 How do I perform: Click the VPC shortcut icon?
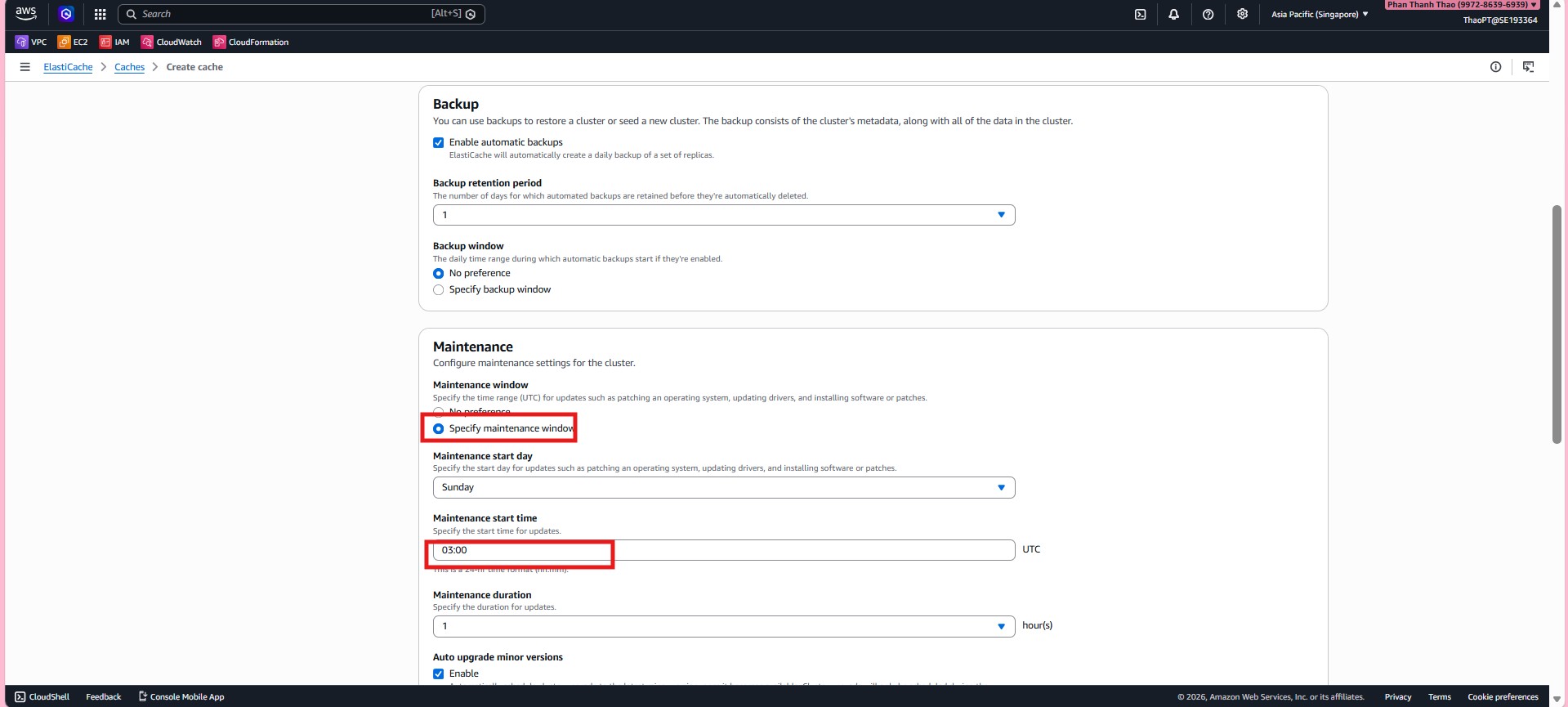(21, 42)
